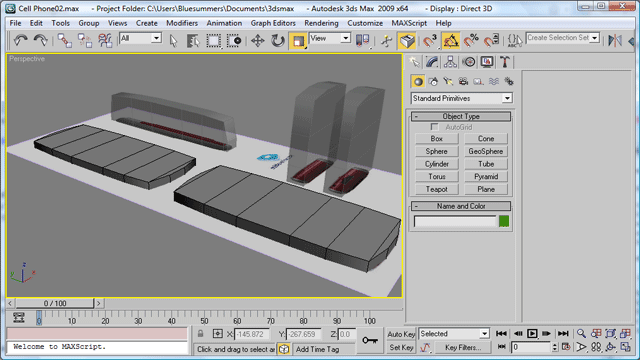Image resolution: width=640 pixels, height=360 pixels.
Task: Click the Mirror tool icon
Action: point(615,40)
